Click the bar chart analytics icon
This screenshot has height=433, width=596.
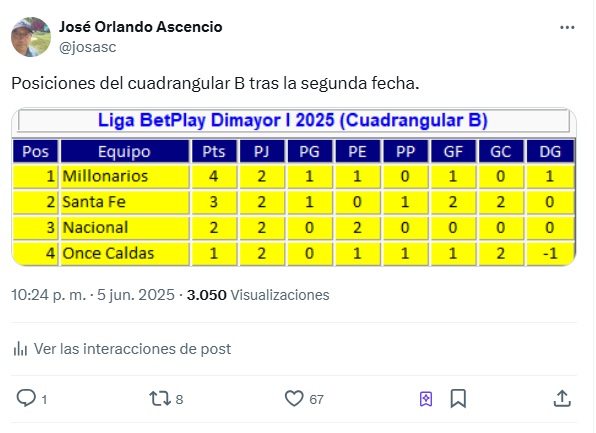coord(20,349)
